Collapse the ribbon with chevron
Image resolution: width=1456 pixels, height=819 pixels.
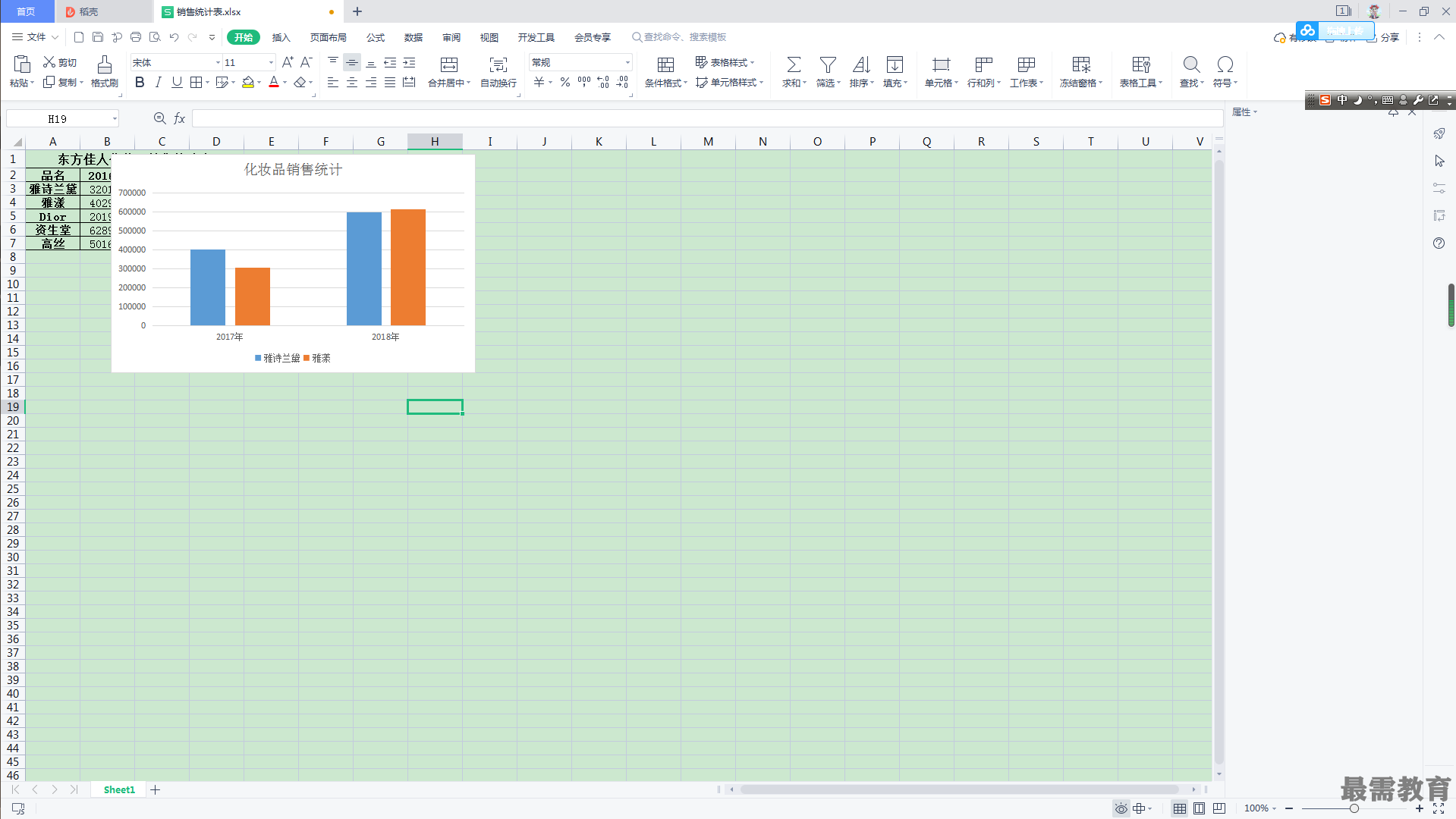[1439, 37]
